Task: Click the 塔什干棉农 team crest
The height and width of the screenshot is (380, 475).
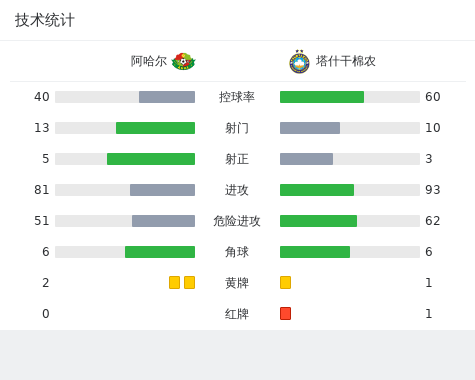Action: (x=299, y=61)
